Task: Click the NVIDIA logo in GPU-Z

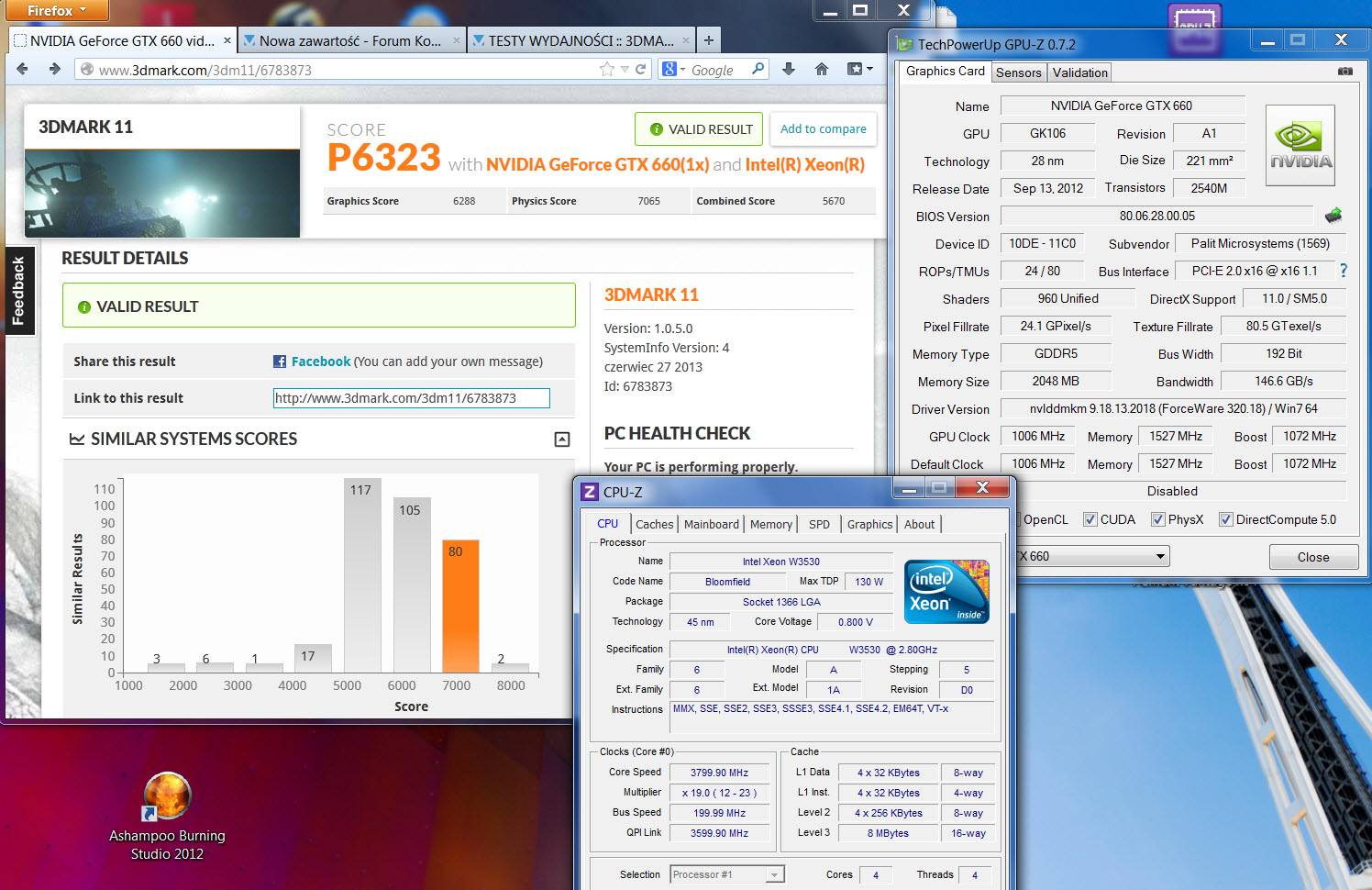Action: [1300, 145]
